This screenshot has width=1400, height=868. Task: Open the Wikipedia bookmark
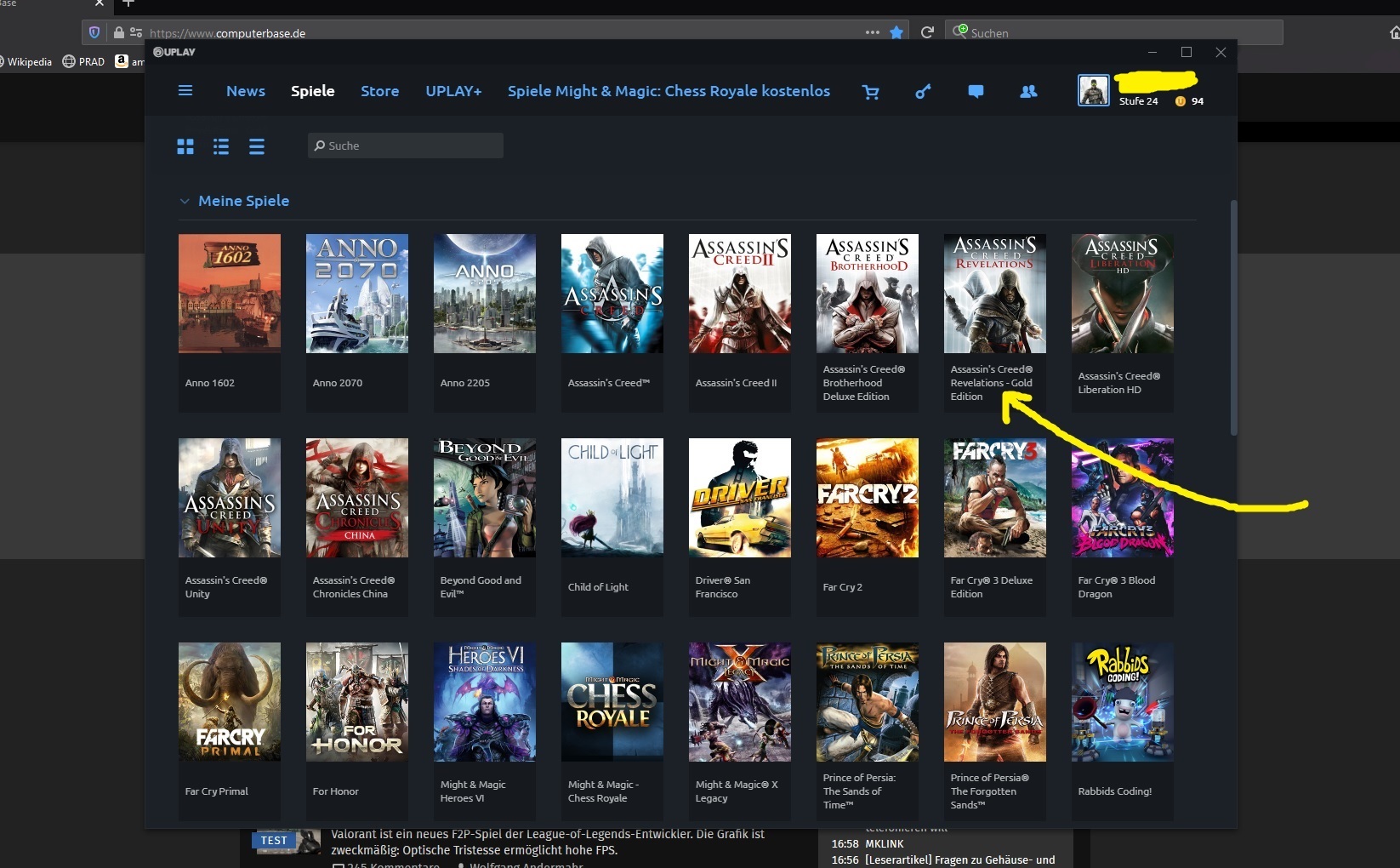pos(26,61)
